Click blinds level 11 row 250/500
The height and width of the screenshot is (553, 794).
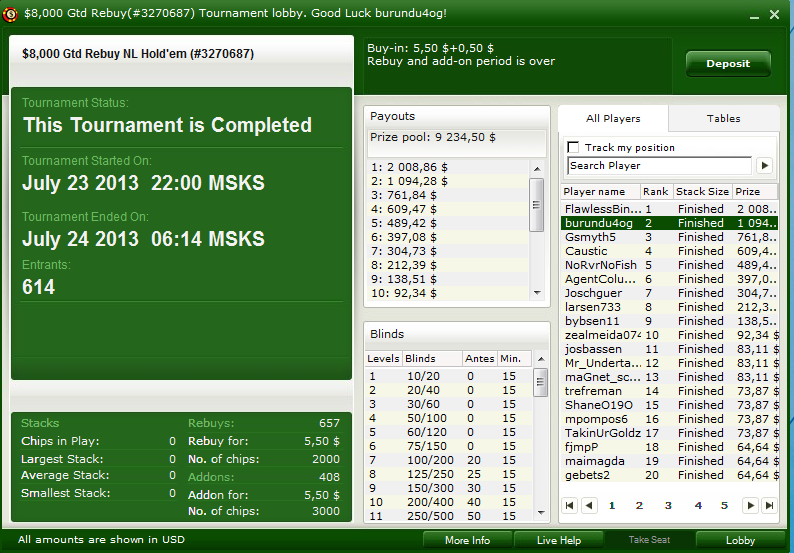point(449,516)
